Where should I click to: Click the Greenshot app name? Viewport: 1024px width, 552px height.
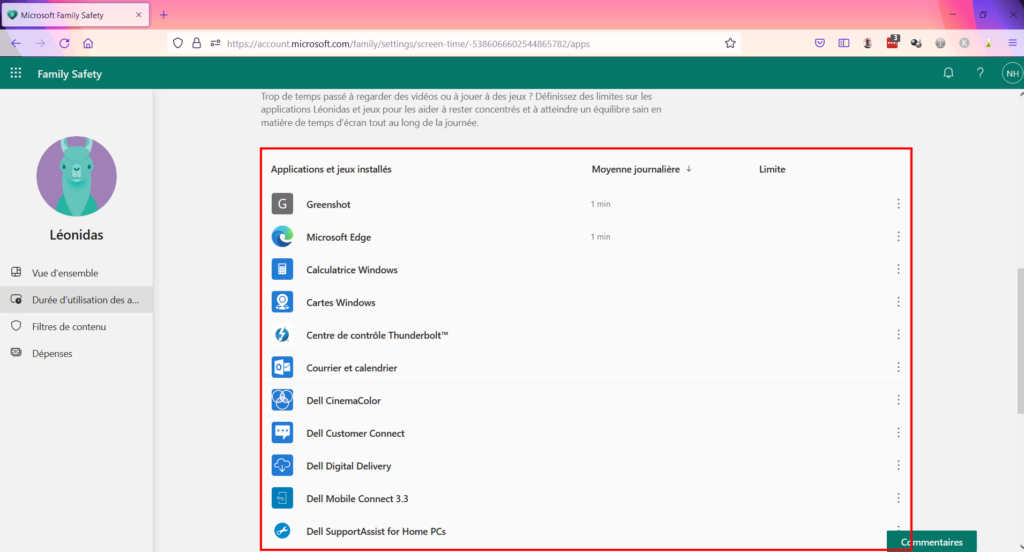click(x=328, y=204)
